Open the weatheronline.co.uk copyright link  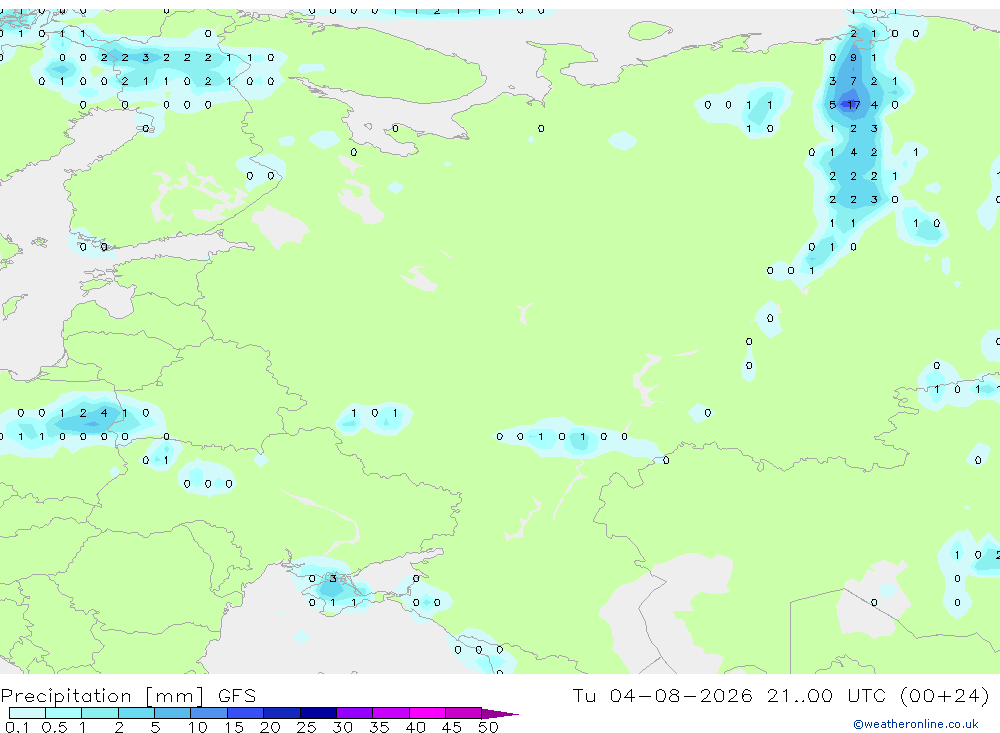[x=916, y=724]
